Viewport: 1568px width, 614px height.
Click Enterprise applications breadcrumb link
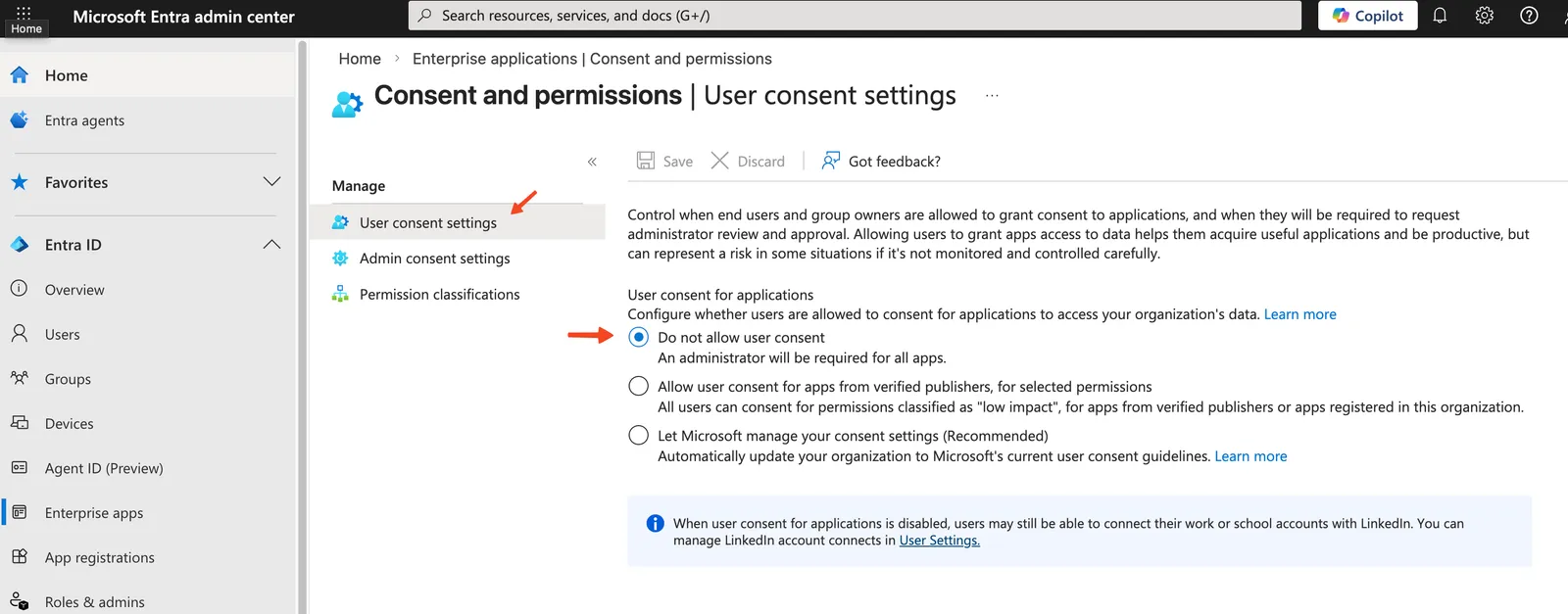pyautogui.click(x=592, y=59)
